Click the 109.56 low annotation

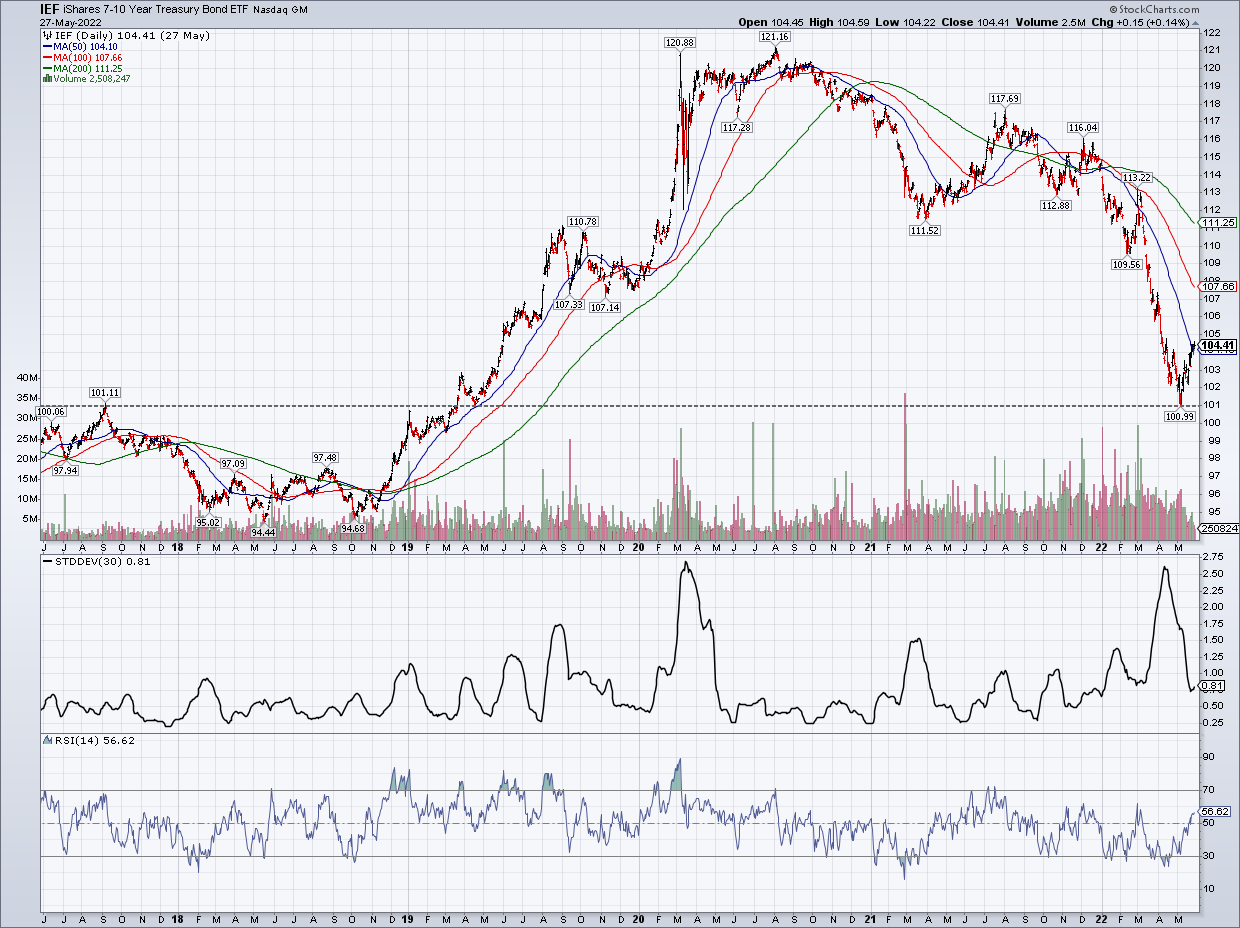1126,265
